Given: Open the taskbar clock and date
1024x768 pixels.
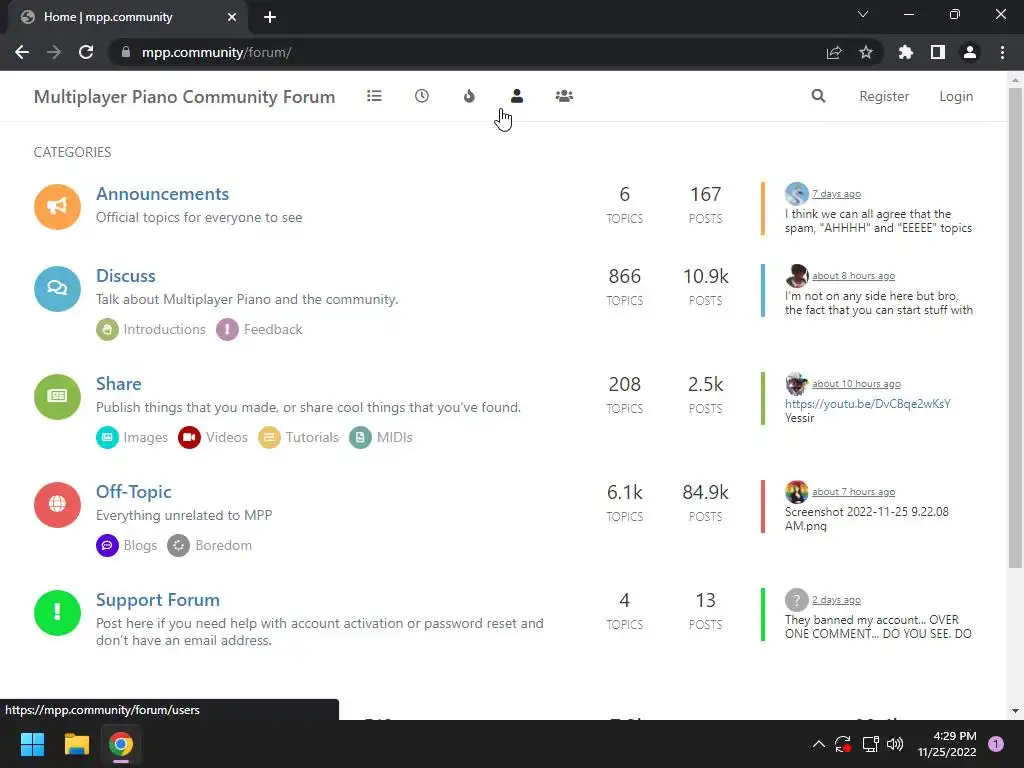Looking at the screenshot, I should click(x=947, y=744).
